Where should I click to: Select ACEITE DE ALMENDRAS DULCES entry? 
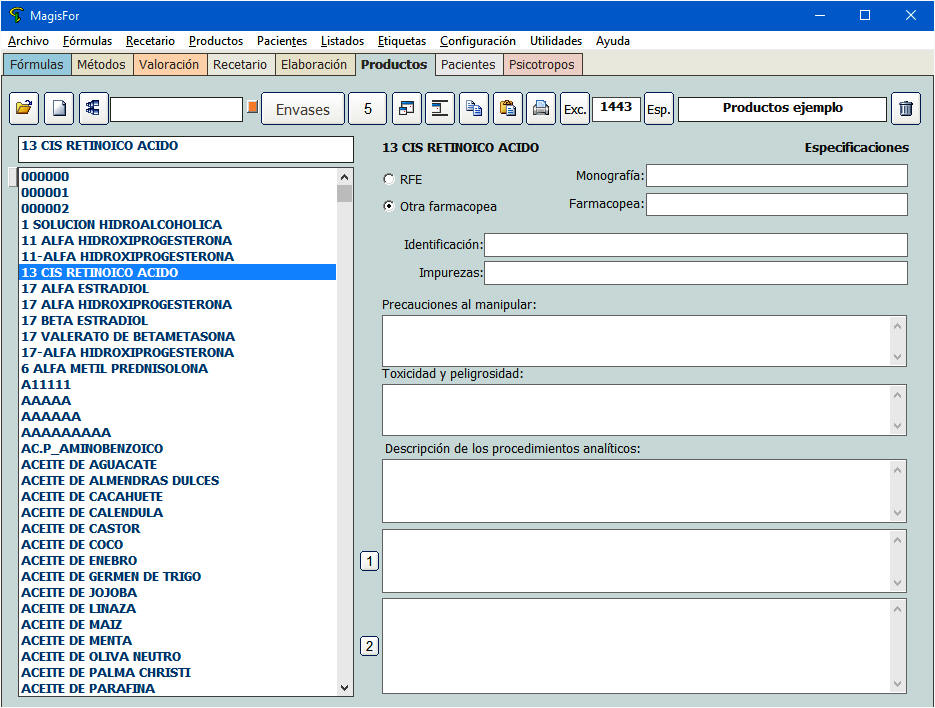[178, 481]
